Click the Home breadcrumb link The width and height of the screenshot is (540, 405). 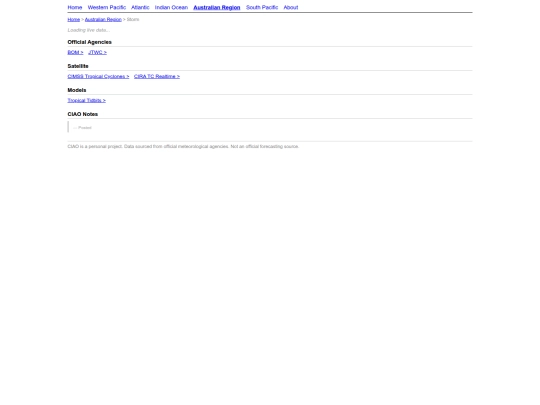[74, 19]
